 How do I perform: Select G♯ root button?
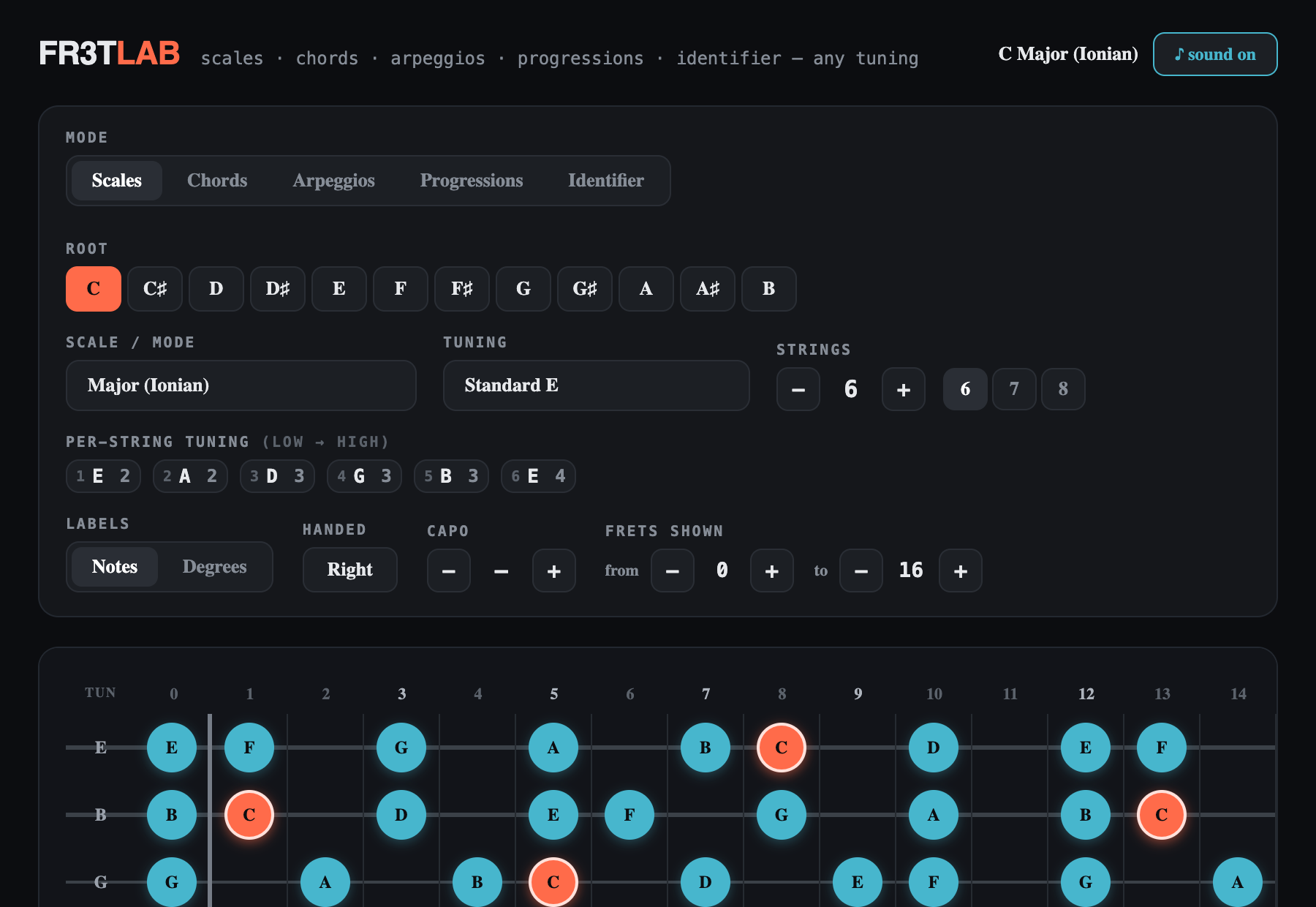(585, 289)
